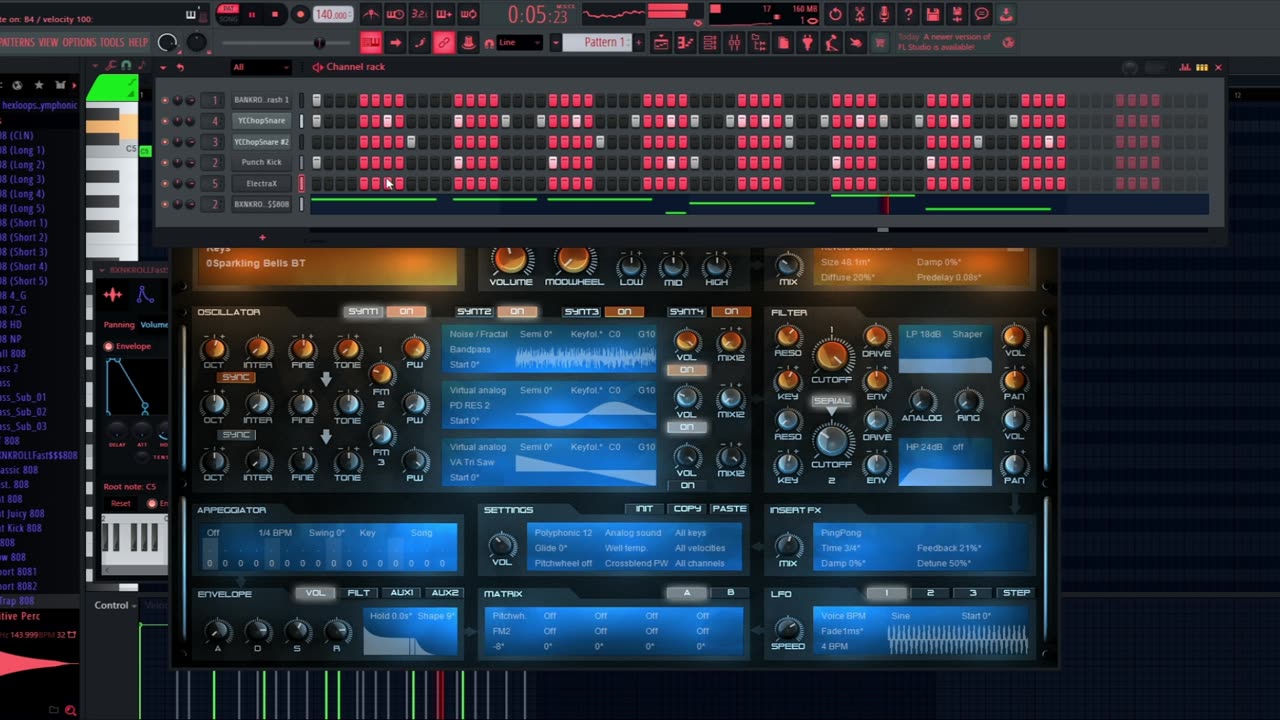Open the PATTERNS menu
The width and height of the screenshot is (1280, 720).
(x=17, y=42)
